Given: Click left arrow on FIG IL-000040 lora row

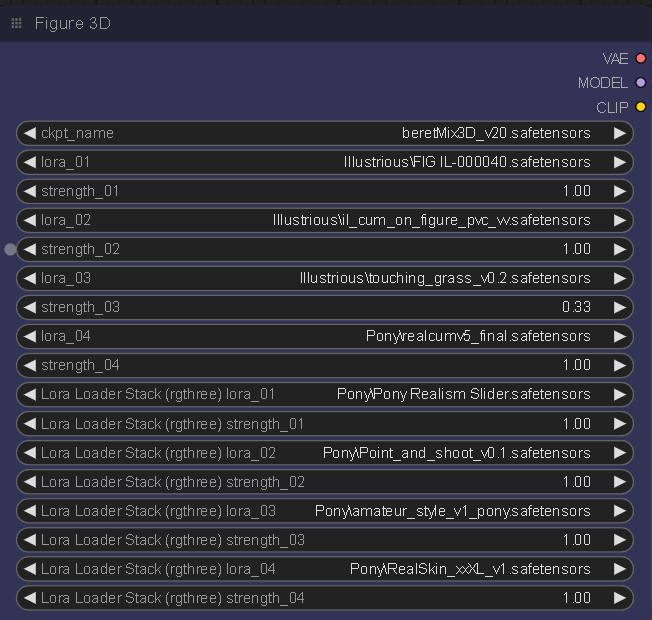Looking at the screenshot, I should click(x=30, y=162).
